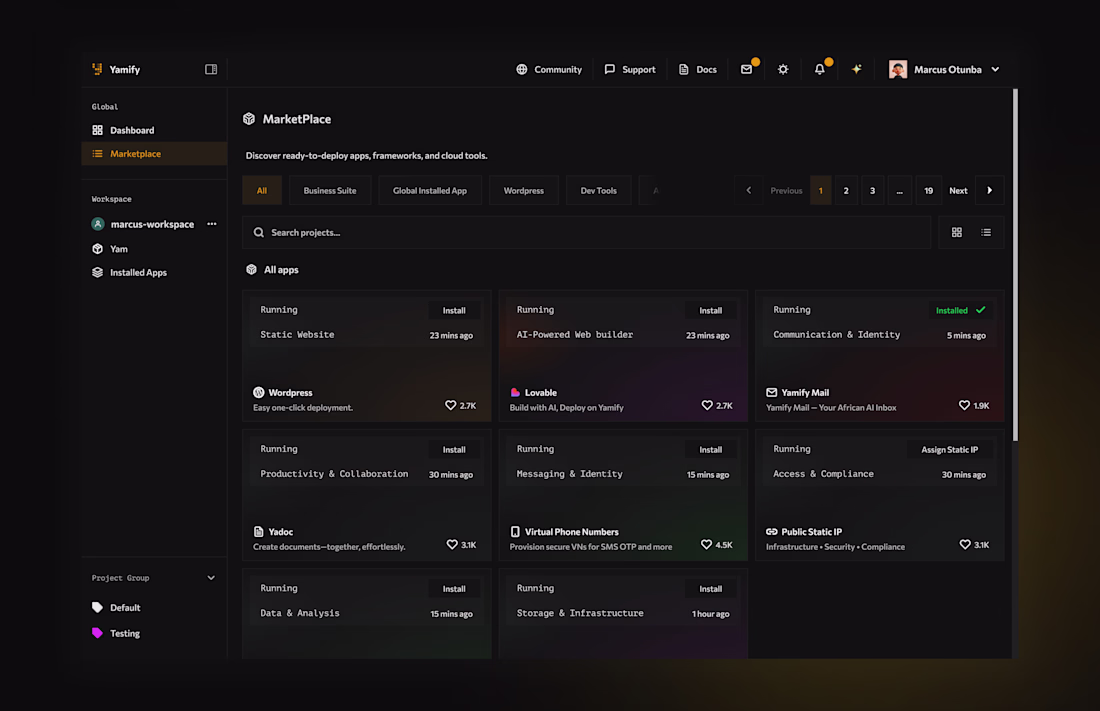Viewport: 1100px width, 711px height.
Task: Click the All apps section icon
Action: pyautogui.click(x=251, y=270)
